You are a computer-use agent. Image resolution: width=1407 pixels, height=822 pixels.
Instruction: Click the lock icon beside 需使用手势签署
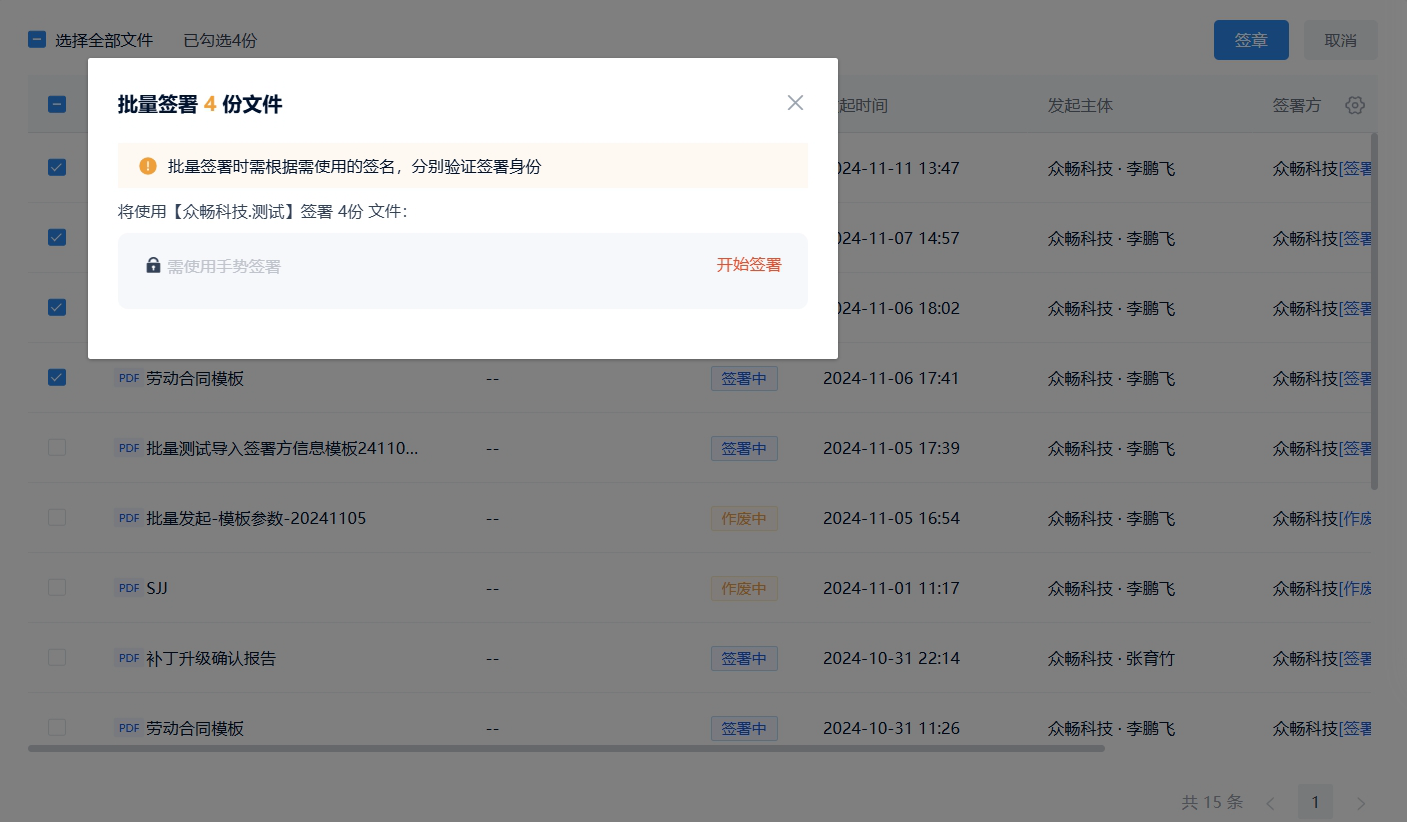pyautogui.click(x=153, y=266)
